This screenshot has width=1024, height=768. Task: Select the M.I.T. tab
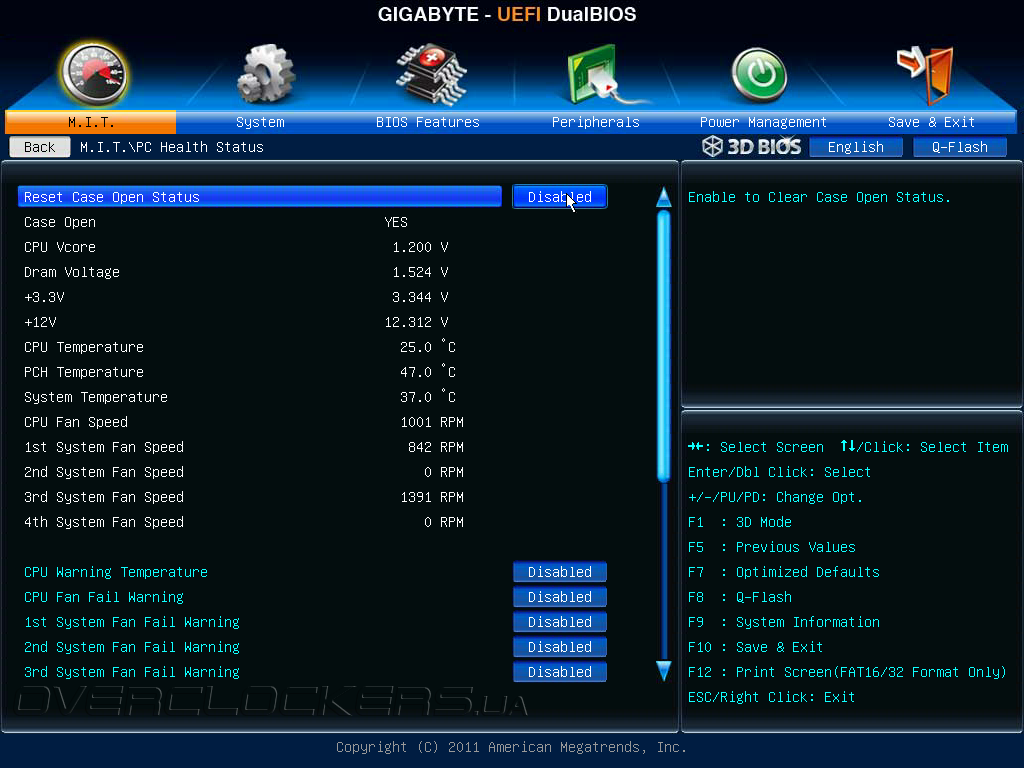pos(91,122)
